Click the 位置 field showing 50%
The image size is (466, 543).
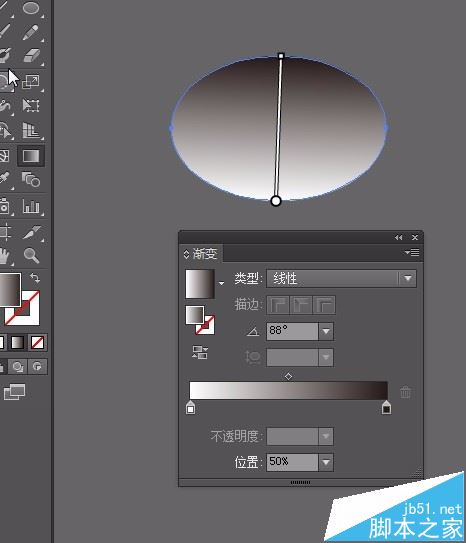(x=292, y=462)
